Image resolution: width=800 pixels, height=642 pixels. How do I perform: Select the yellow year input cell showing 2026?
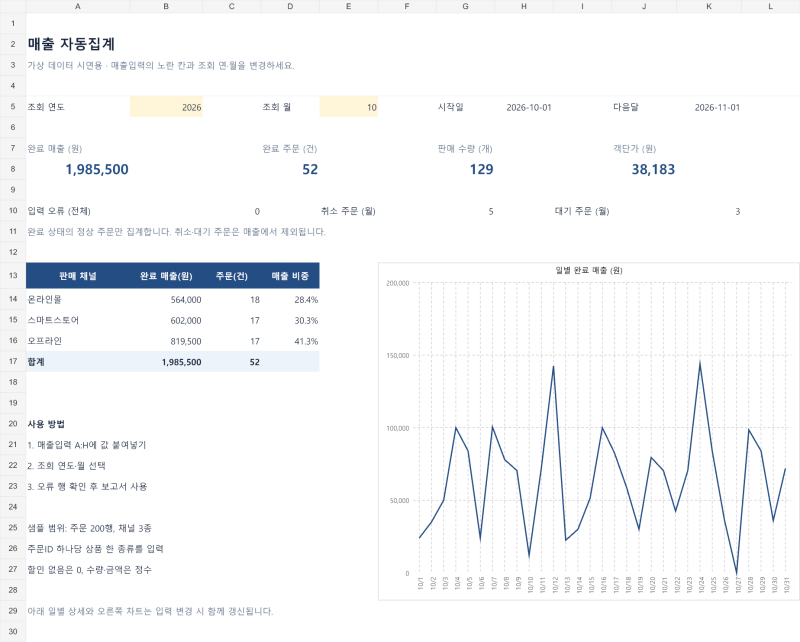[166, 107]
